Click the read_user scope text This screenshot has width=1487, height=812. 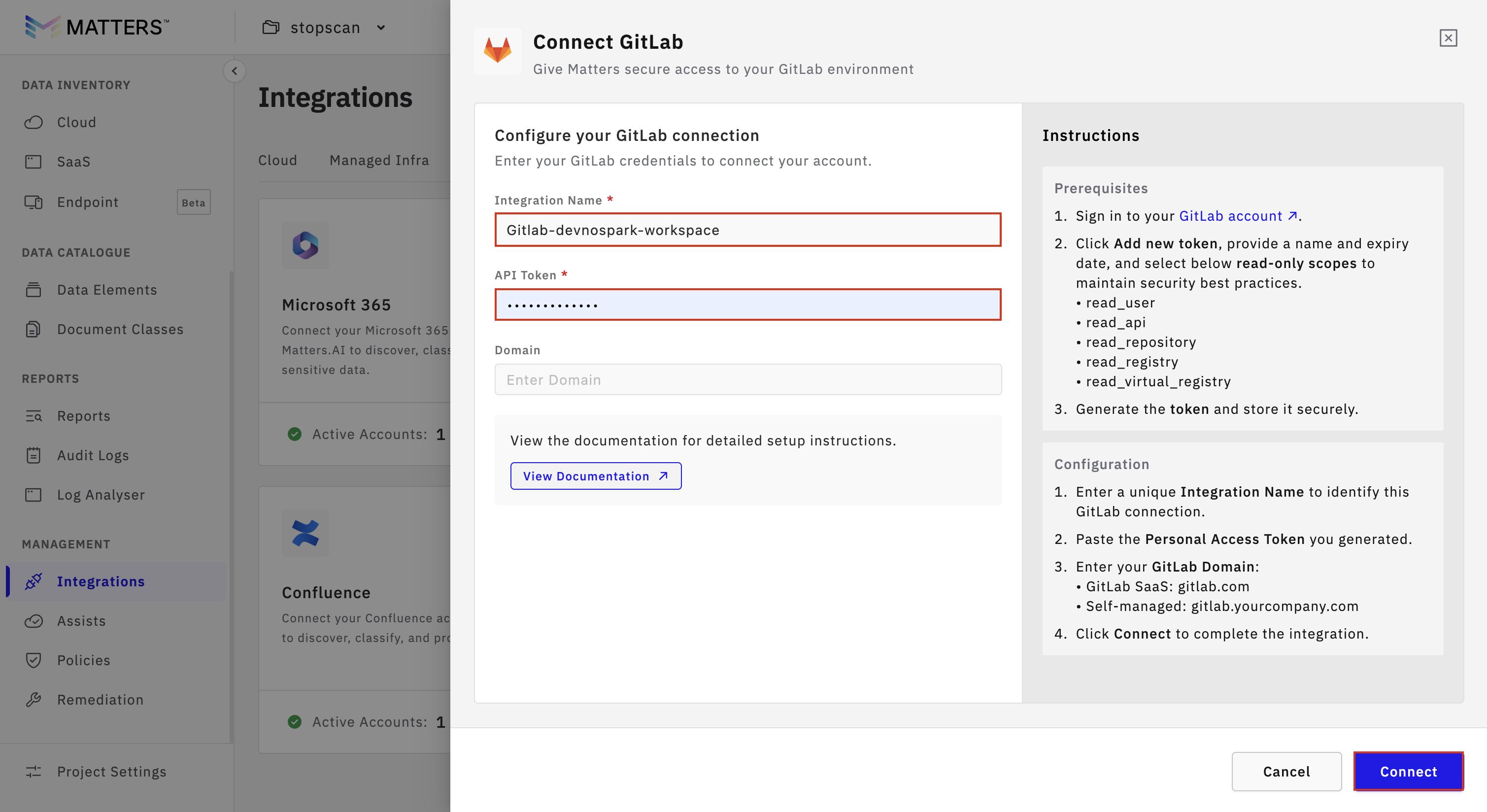click(1120, 303)
